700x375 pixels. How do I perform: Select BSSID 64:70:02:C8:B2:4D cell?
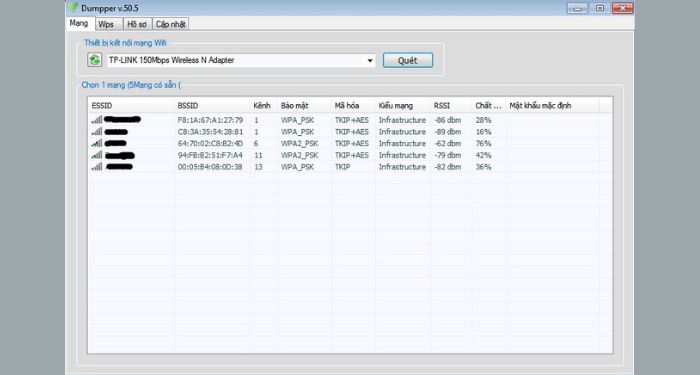[x=210, y=143]
